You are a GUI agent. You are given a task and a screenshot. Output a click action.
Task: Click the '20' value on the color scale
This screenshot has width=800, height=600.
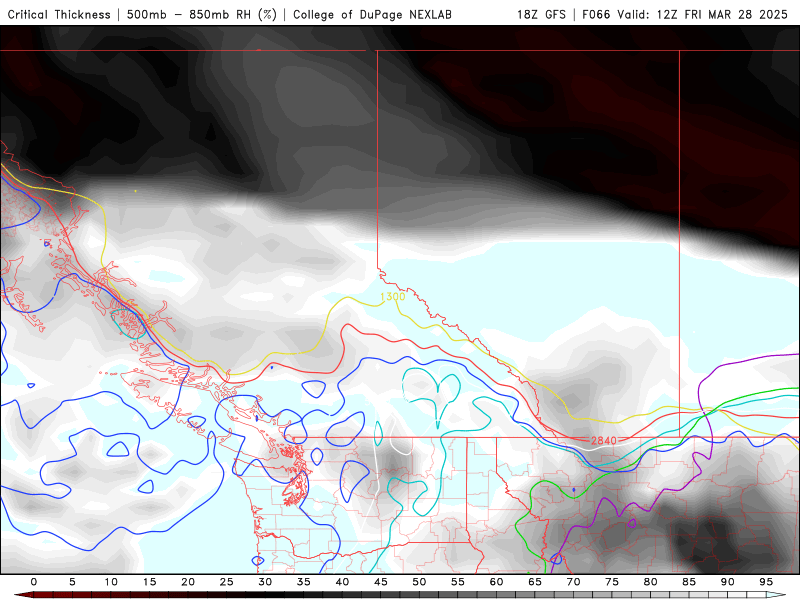pos(188,582)
